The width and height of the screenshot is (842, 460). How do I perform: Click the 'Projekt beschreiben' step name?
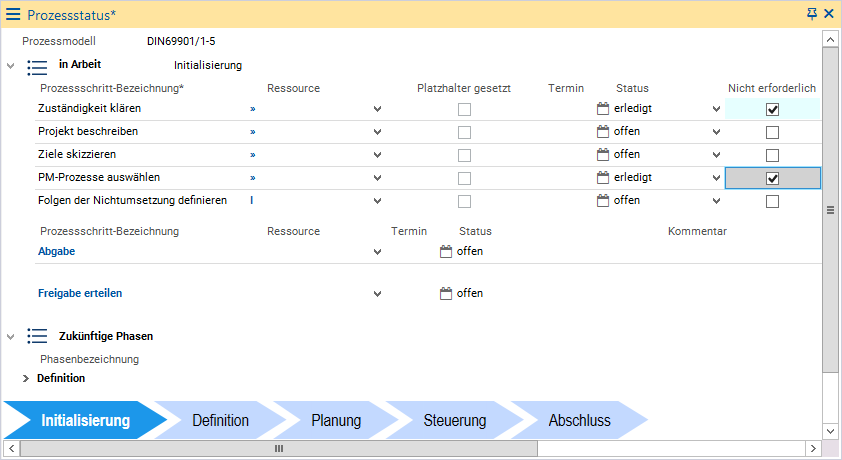tap(88, 132)
